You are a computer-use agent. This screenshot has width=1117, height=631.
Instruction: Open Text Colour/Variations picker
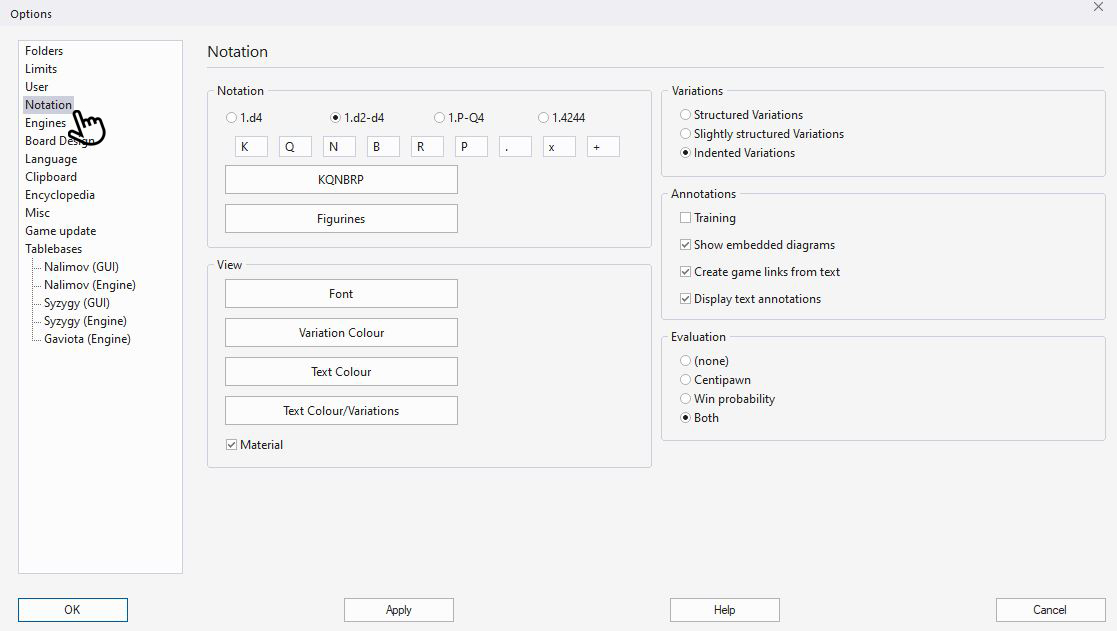click(x=341, y=411)
